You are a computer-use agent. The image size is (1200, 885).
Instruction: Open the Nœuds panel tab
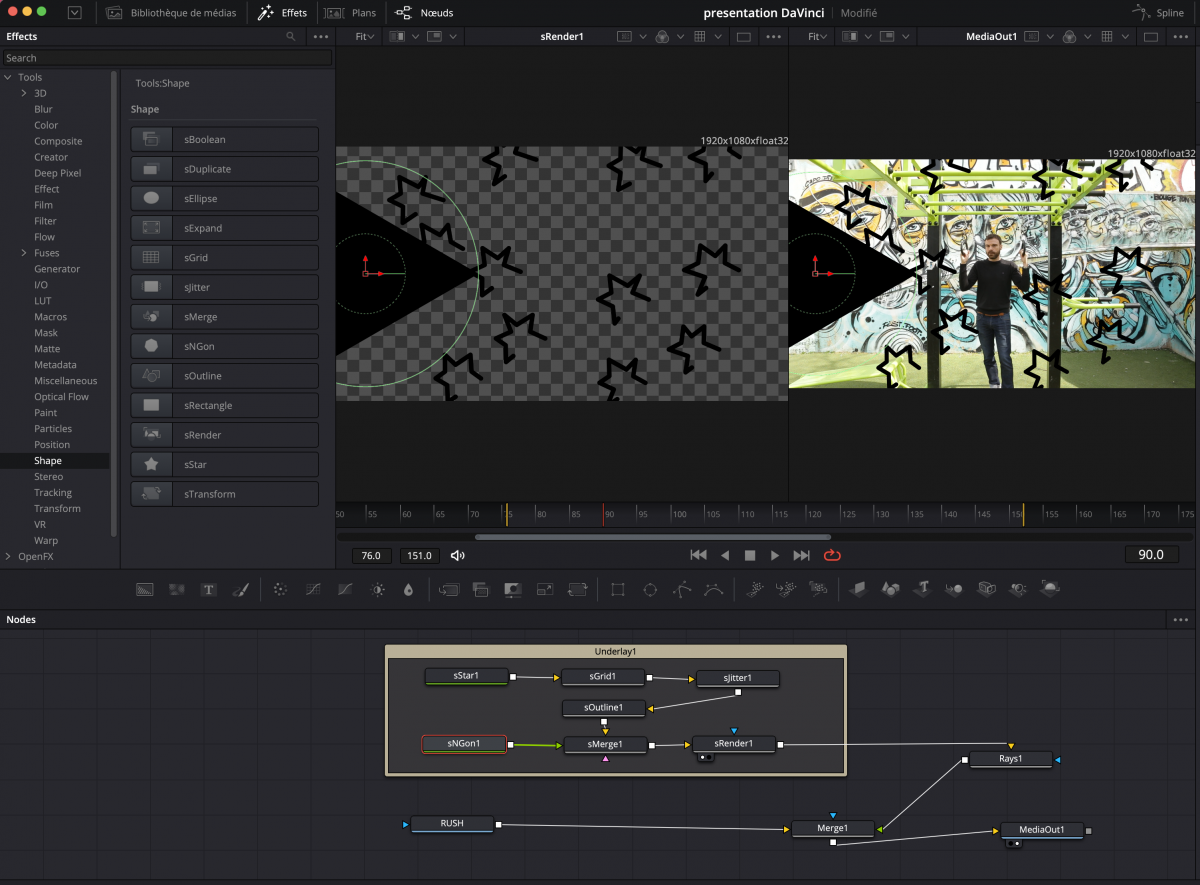click(424, 13)
